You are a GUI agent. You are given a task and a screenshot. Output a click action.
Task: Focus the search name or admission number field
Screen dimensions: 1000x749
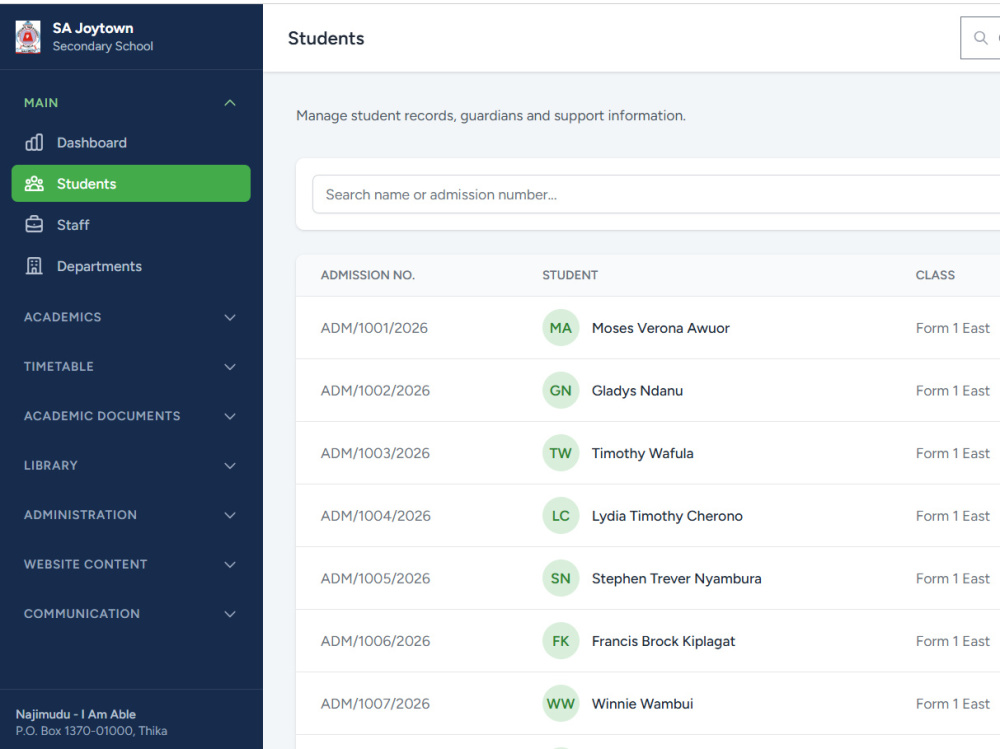(656, 195)
